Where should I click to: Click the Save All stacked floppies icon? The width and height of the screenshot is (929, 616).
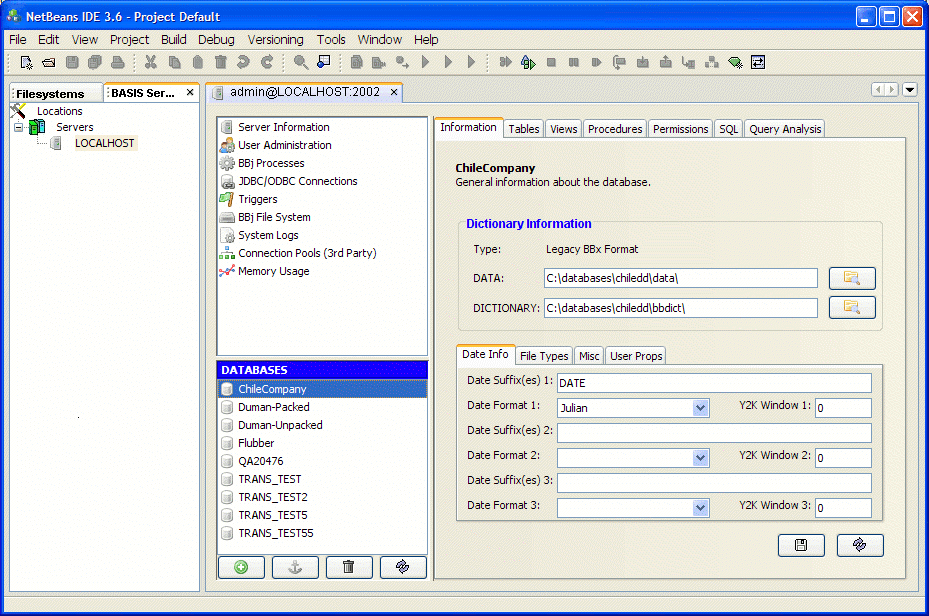95,62
